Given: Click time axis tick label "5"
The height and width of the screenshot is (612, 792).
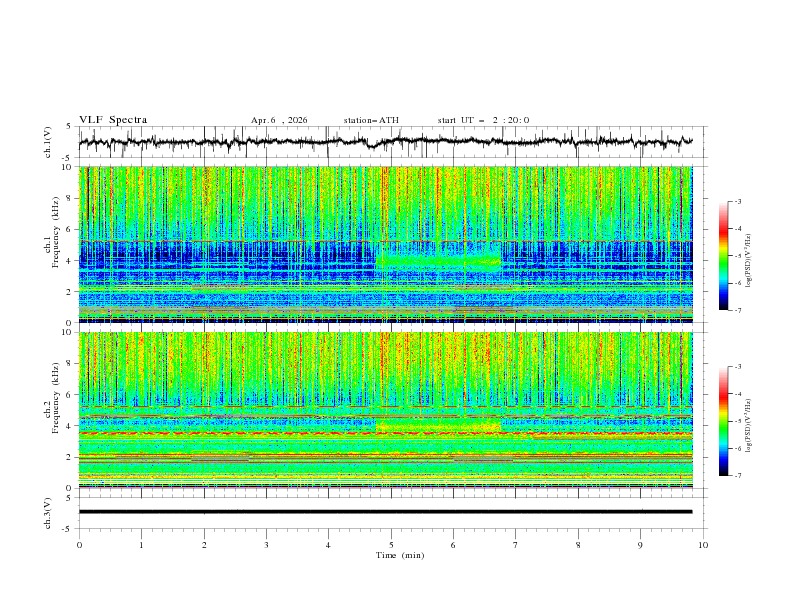Looking at the screenshot, I should tap(391, 545).
